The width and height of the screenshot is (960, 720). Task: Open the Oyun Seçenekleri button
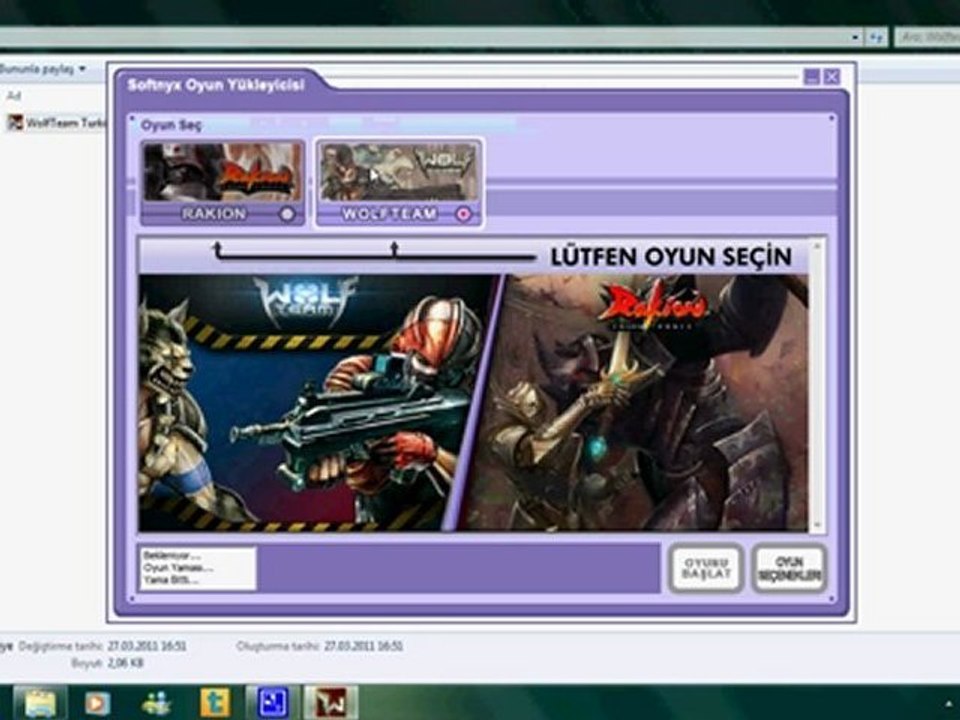pyautogui.click(x=789, y=569)
